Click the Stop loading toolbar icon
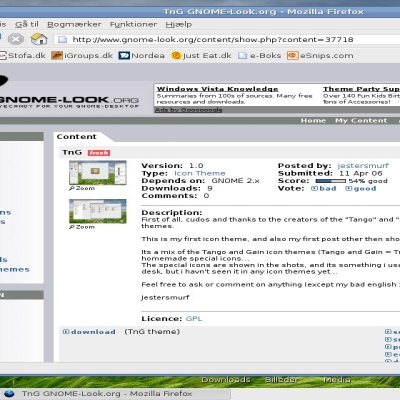The height and width of the screenshot is (400, 400). (x=16, y=39)
